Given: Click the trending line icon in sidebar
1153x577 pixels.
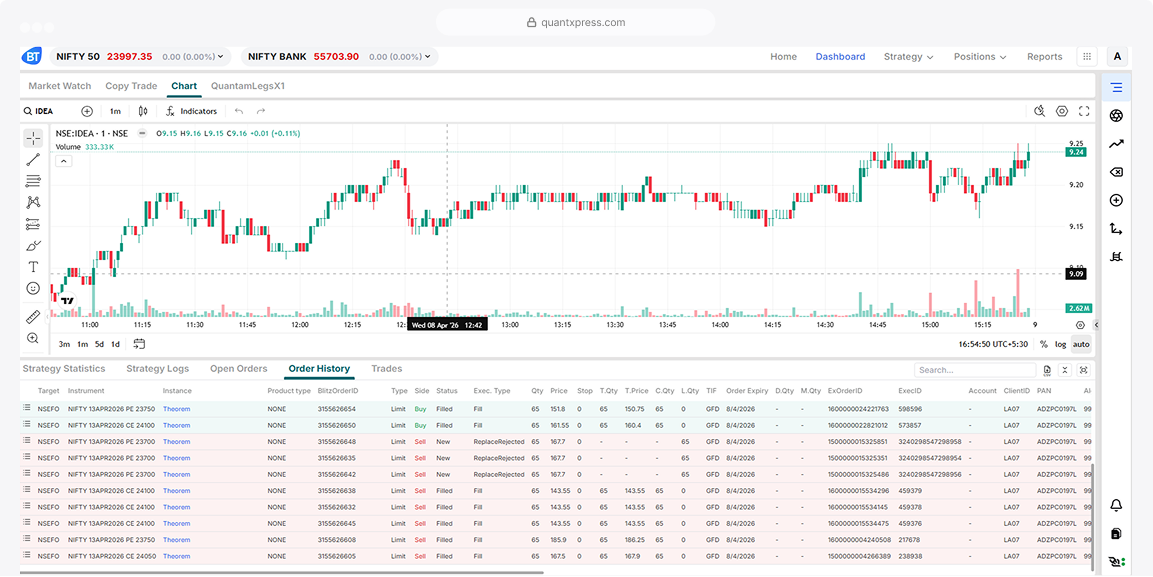Looking at the screenshot, I should tap(1116, 144).
